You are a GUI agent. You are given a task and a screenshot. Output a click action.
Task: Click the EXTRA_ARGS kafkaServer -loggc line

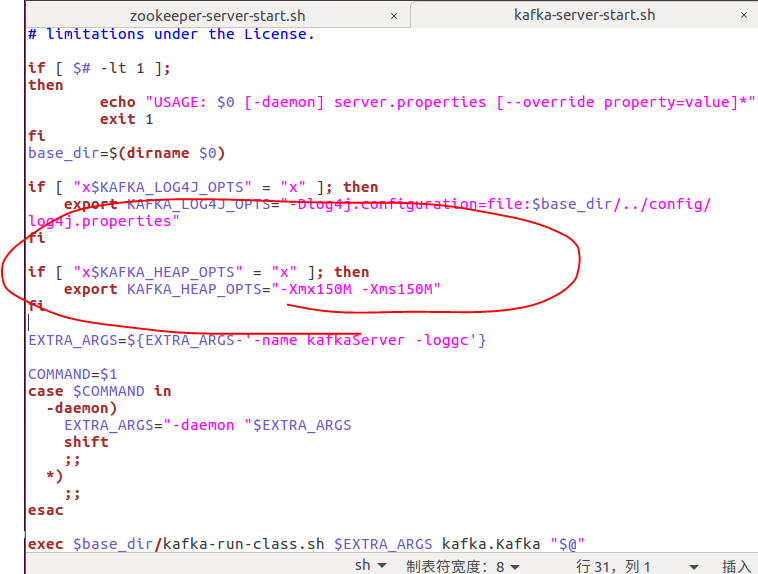pos(257,340)
